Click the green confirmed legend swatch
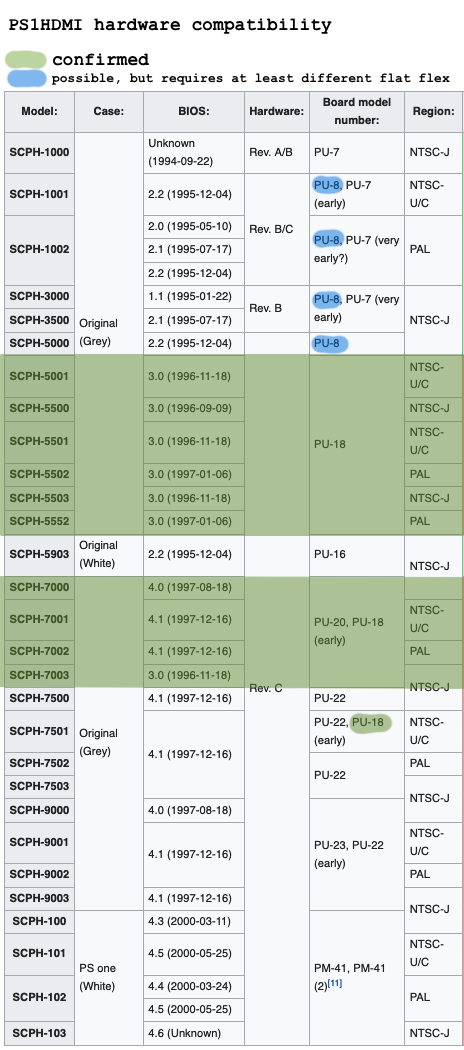Image resolution: width=464 pixels, height=1050 pixels. 25,60
